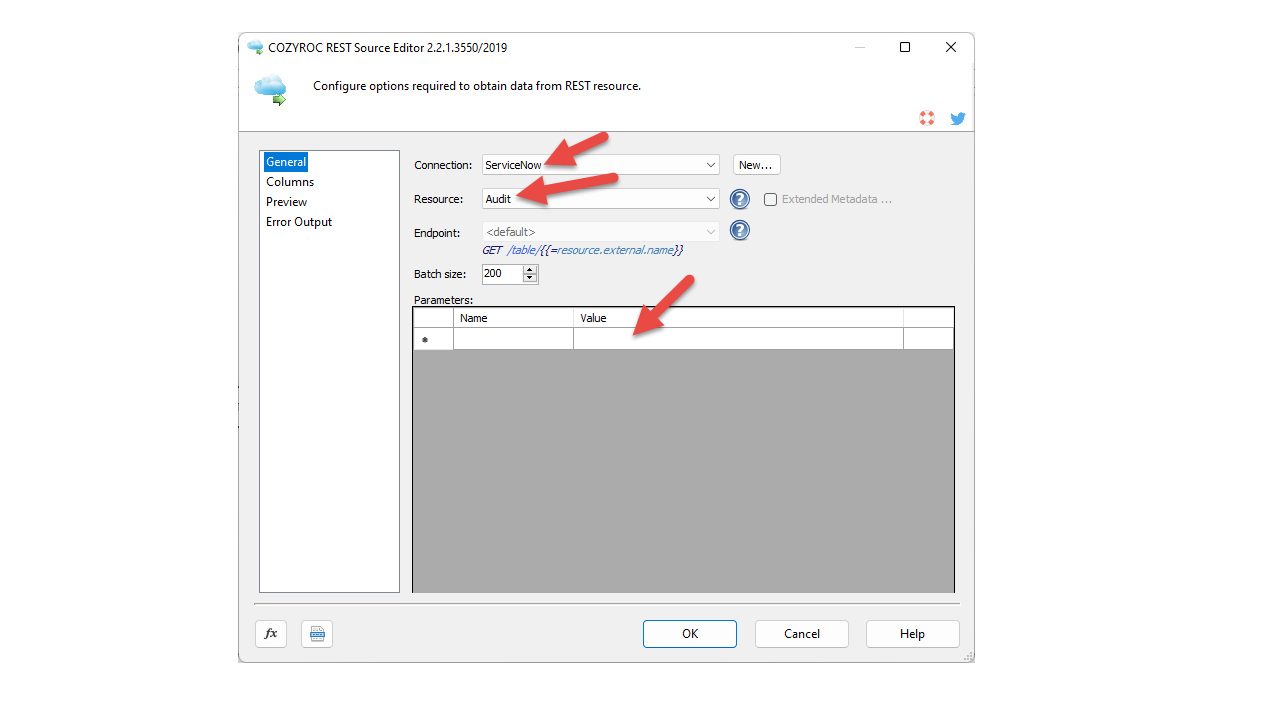The height and width of the screenshot is (720, 1280).
Task: Go to Error Output page
Action: click(299, 222)
